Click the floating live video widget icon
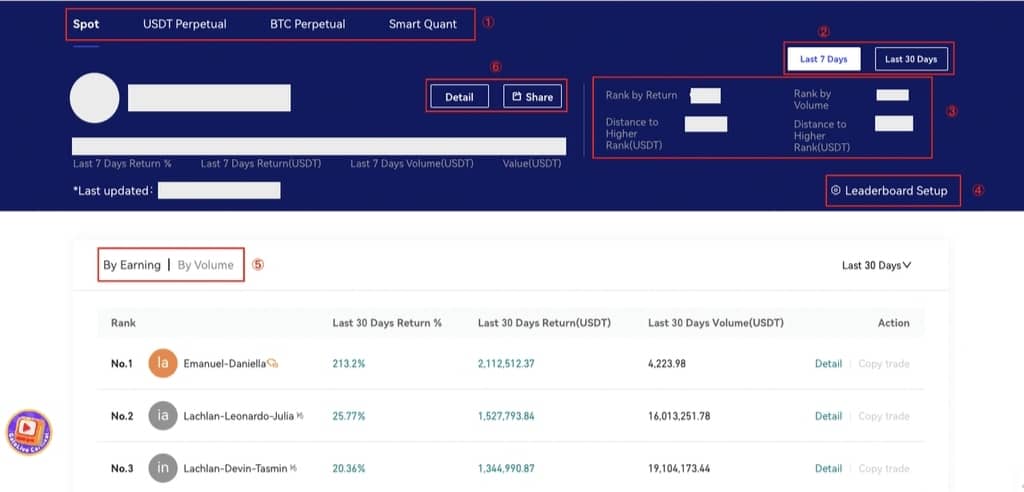This screenshot has width=1024, height=492. click(28, 431)
